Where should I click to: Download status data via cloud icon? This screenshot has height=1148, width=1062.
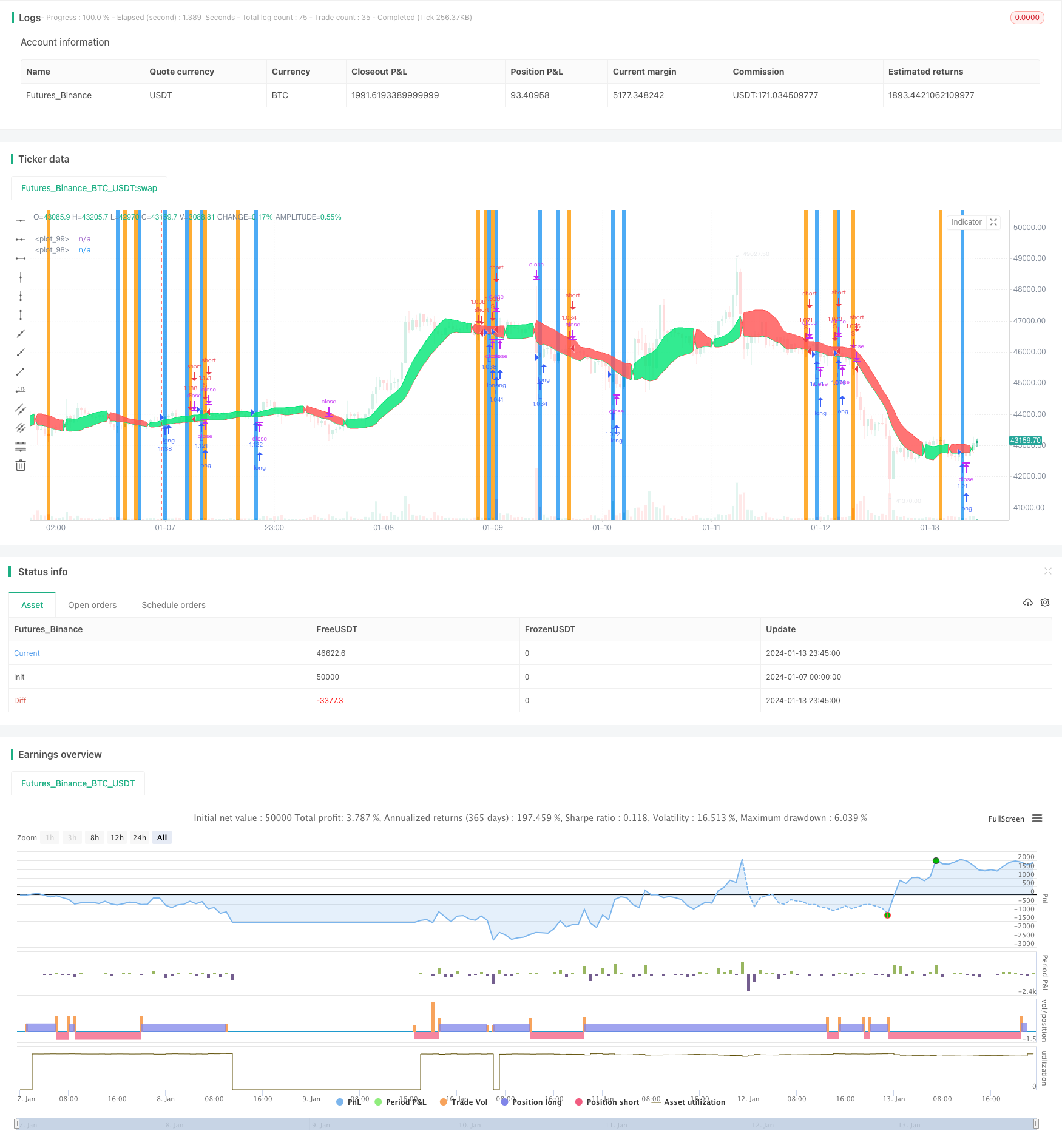coord(1028,603)
